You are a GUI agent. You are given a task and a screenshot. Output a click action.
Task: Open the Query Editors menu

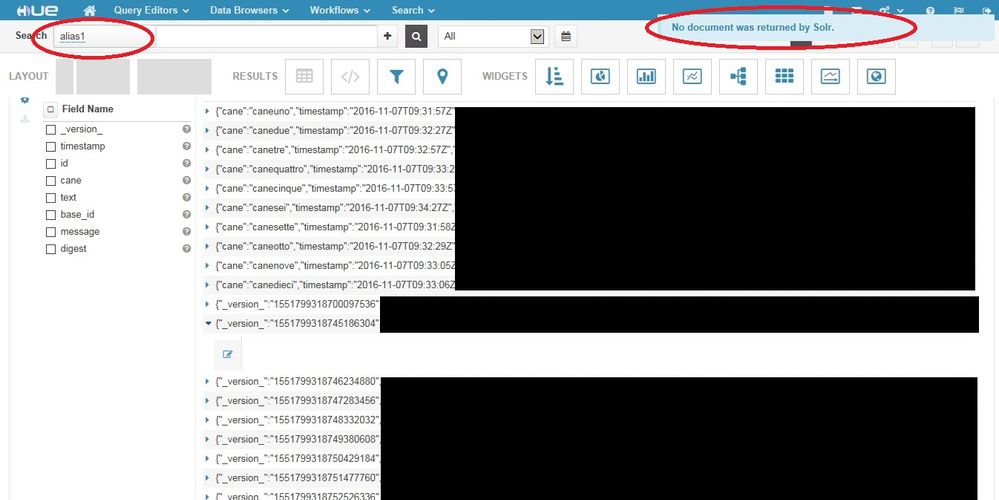[x=152, y=10]
